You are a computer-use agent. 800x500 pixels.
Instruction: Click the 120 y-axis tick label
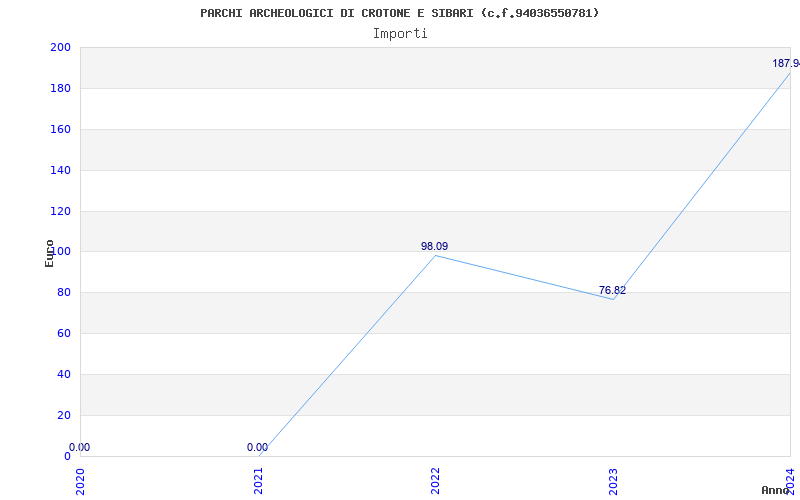click(60, 211)
